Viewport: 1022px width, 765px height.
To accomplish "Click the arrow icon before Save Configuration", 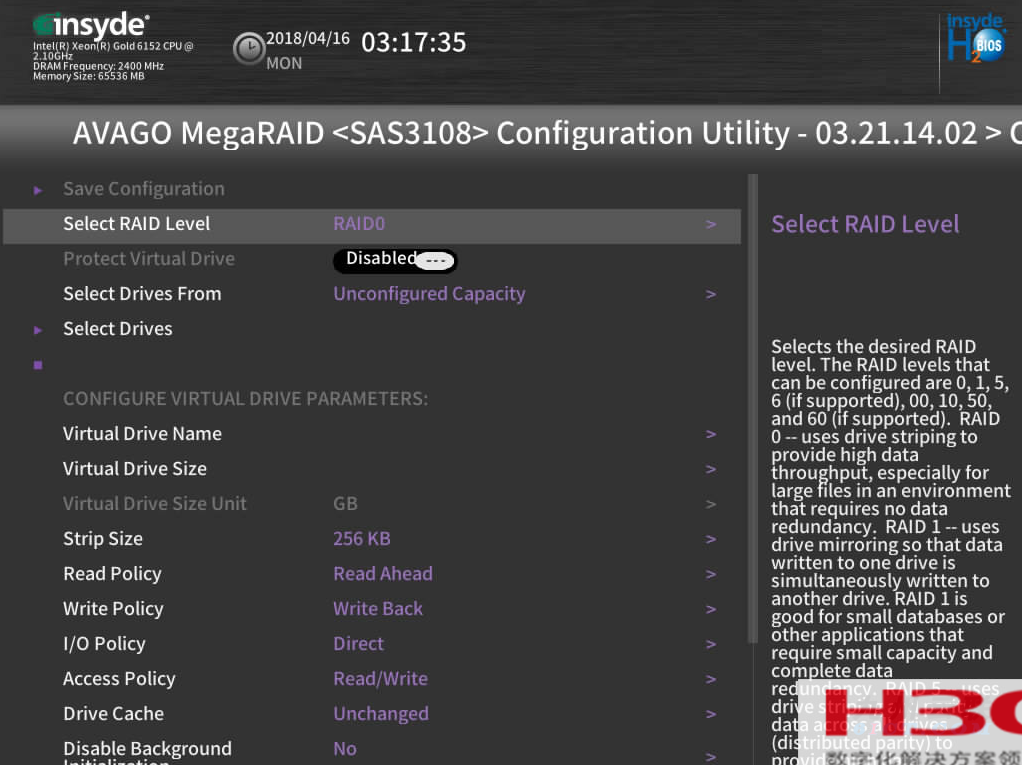I will [38, 190].
